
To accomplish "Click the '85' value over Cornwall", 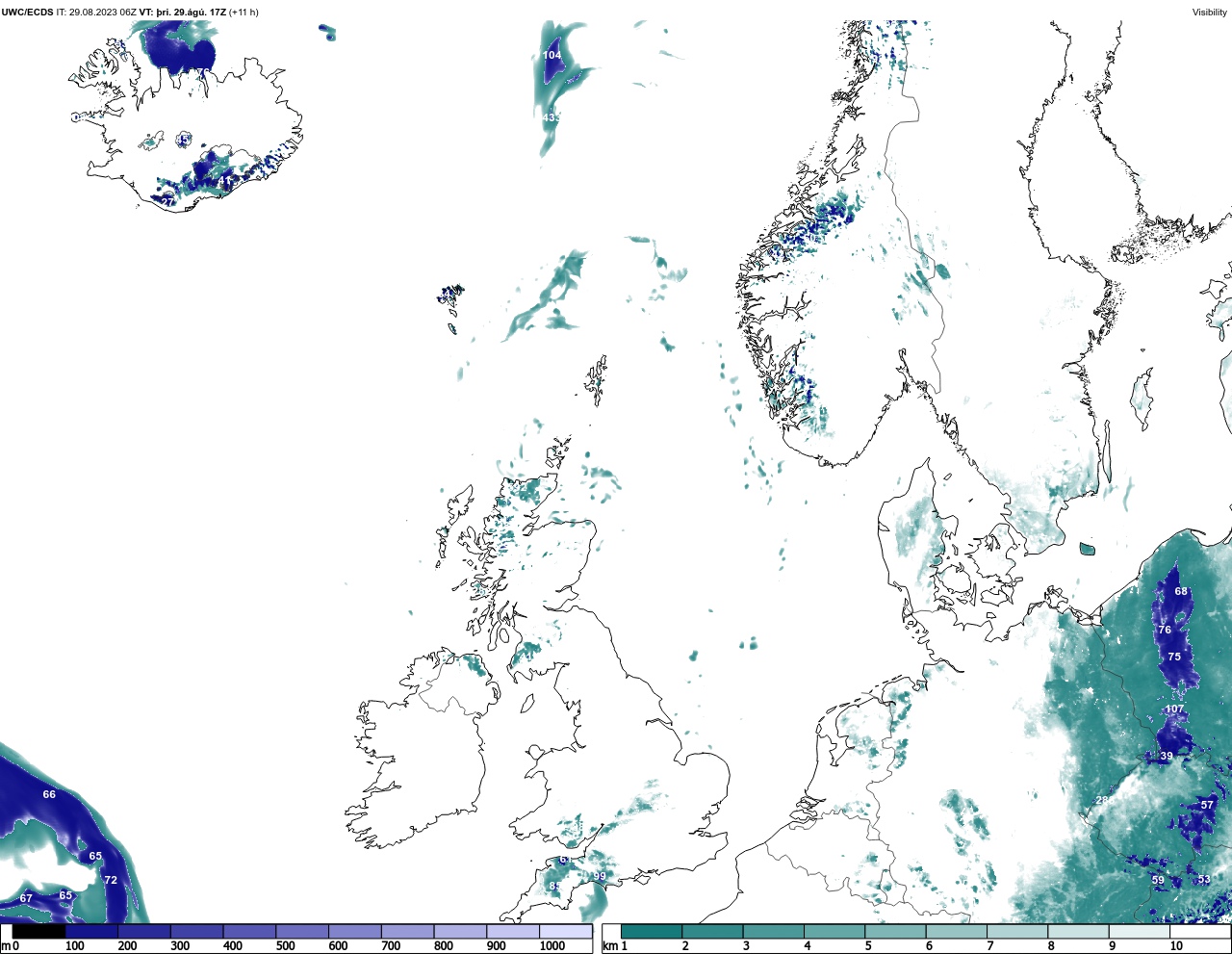I will point(555,886).
